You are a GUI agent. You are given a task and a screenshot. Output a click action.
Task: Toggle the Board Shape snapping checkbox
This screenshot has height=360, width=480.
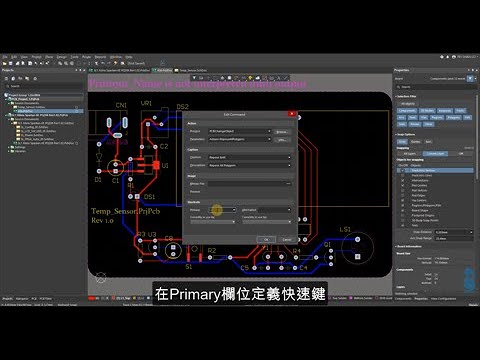click(403, 210)
